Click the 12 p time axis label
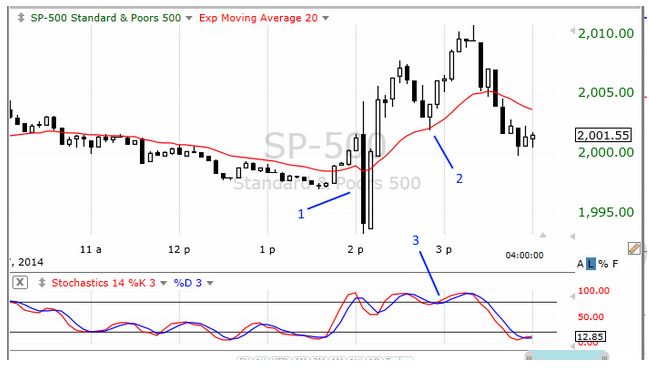649x371 pixels. point(179,250)
